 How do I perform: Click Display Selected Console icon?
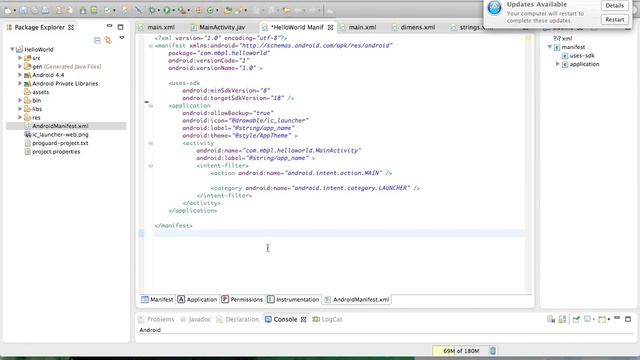[x=587, y=319]
